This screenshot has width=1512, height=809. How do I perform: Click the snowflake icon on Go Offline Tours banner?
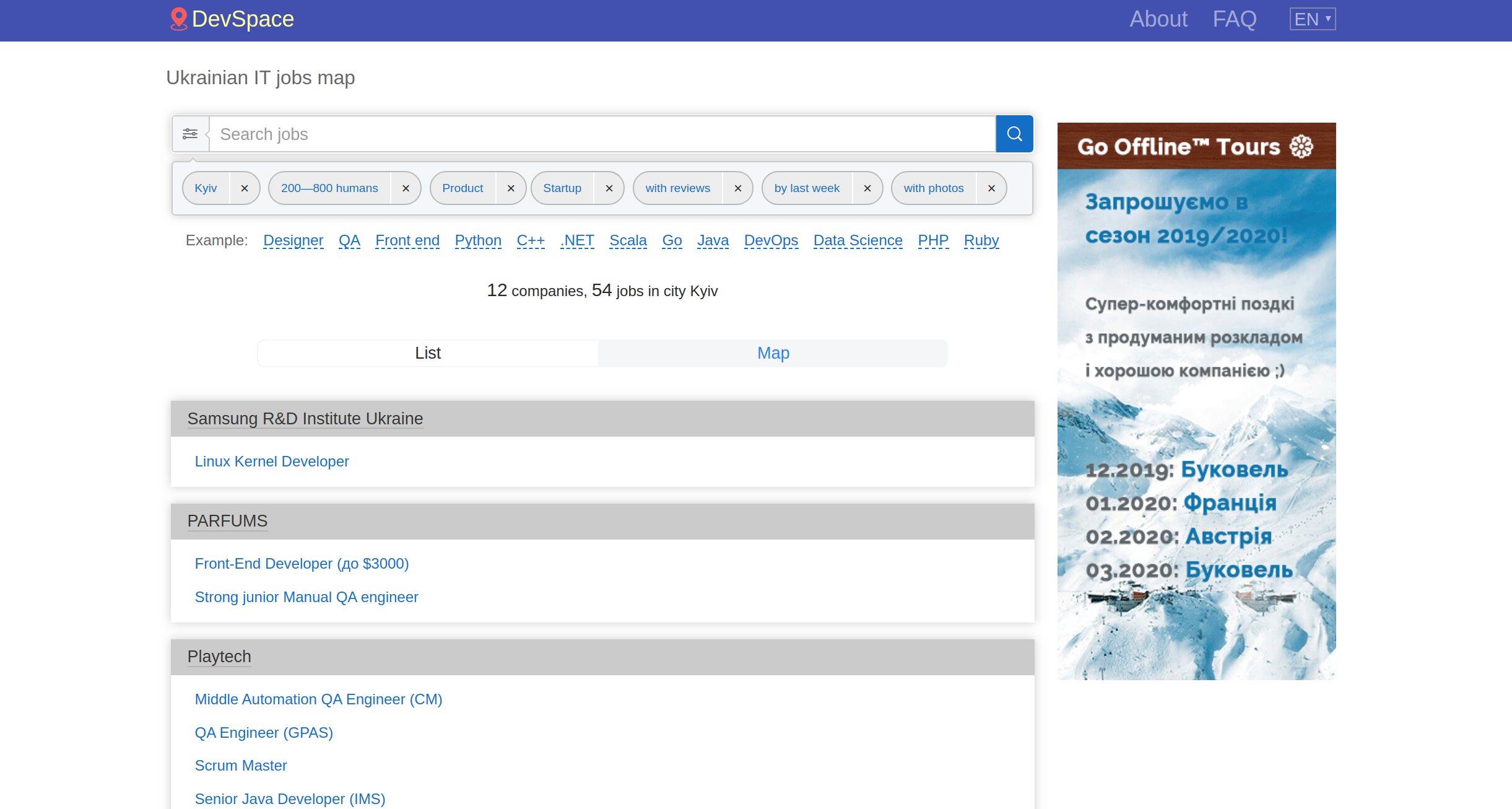(1301, 146)
